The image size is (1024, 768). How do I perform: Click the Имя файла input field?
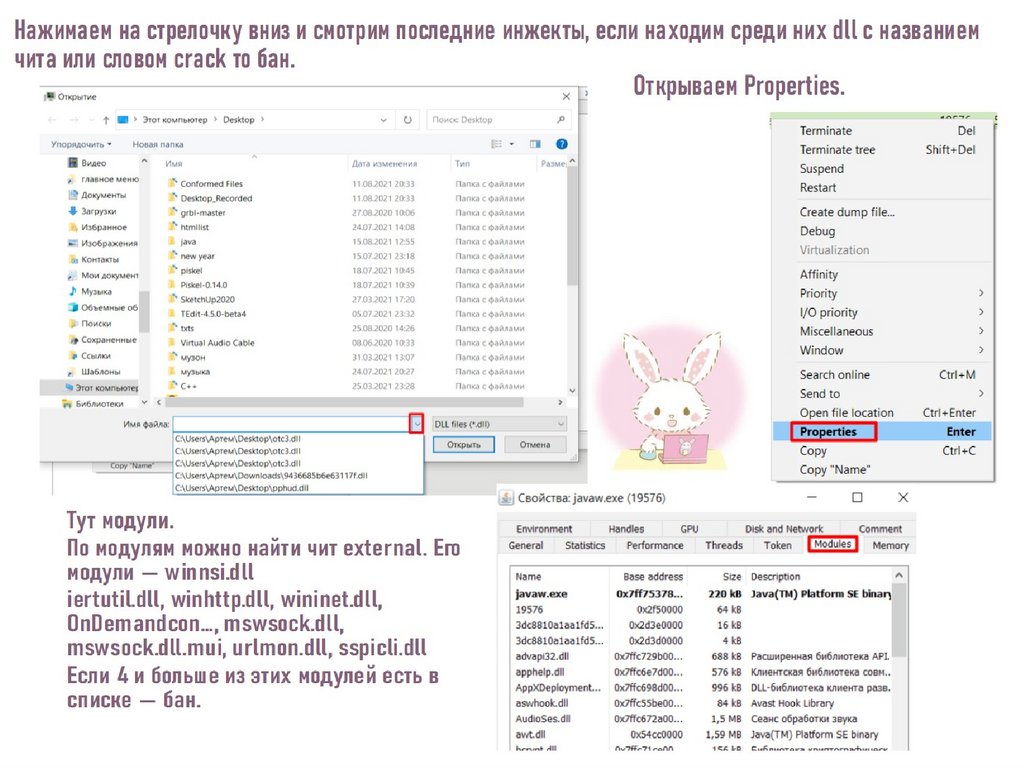point(292,424)
